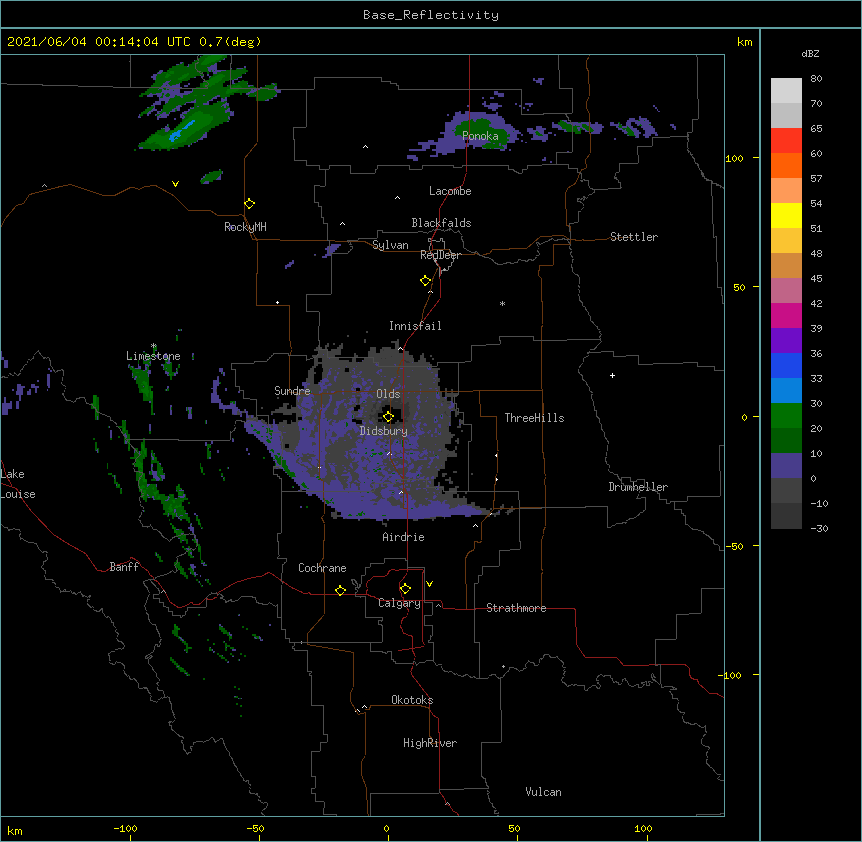Image resolution: width=862 pixels, height=842 pixels.
Task: Select the legend value 45
Action: (x=816, y=278)
